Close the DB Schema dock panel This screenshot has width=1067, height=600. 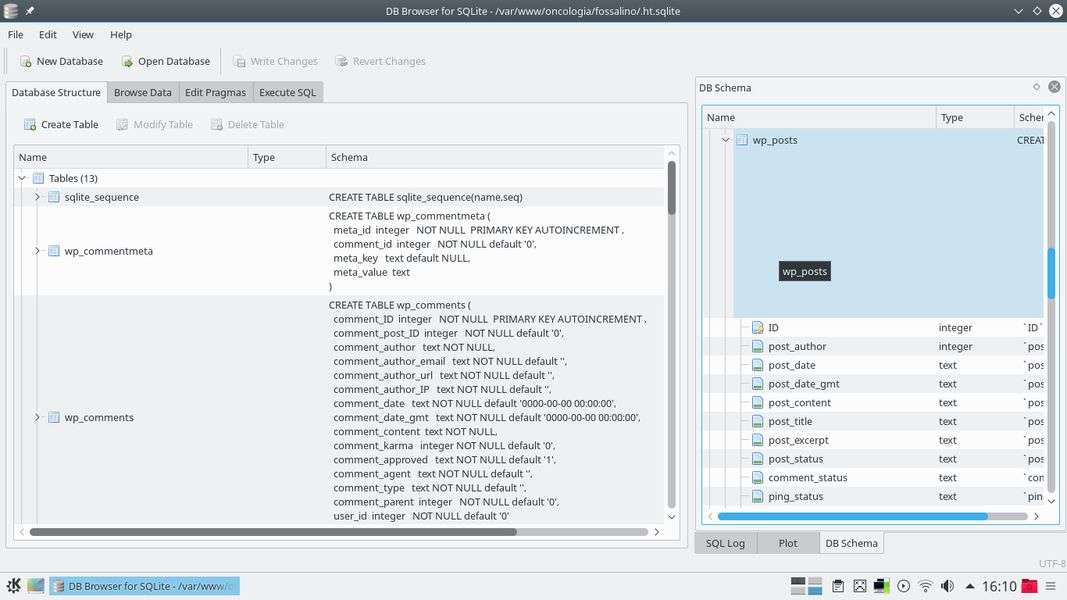[1053, 87]
